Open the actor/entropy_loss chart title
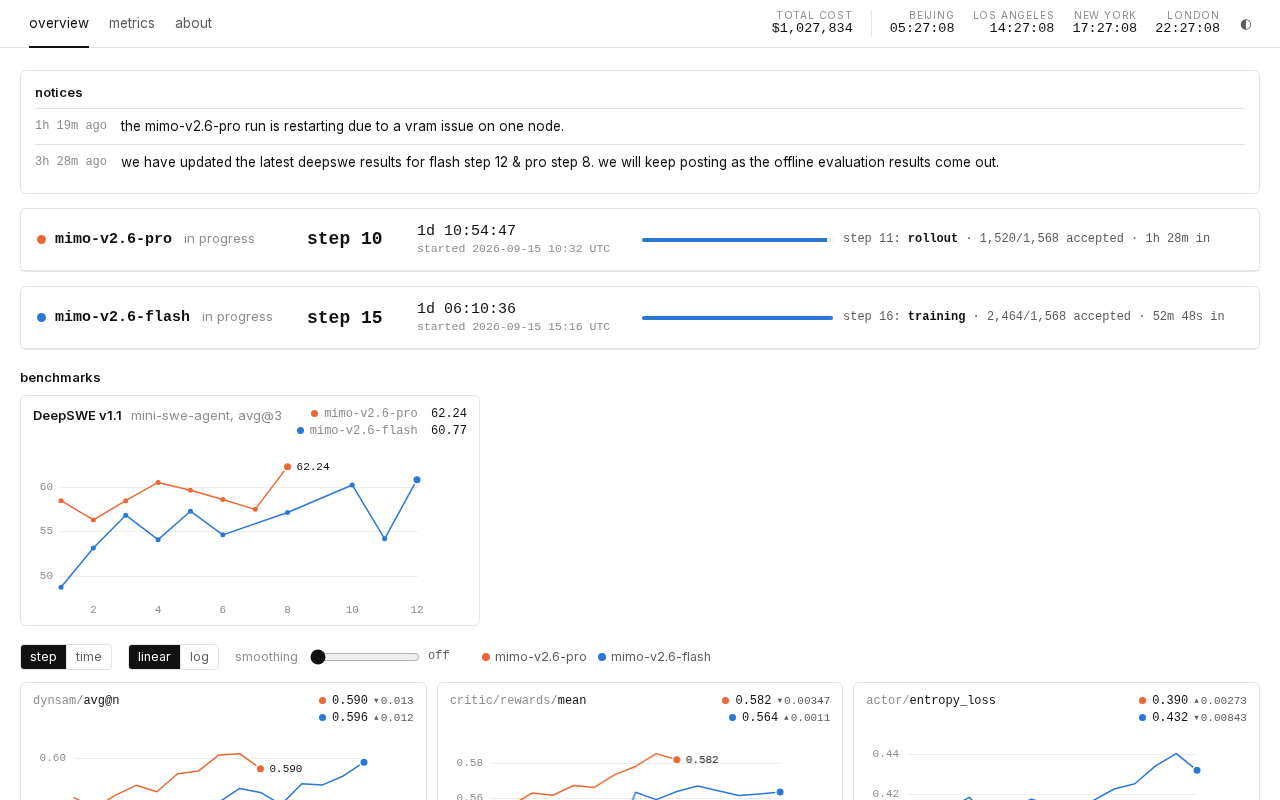1280x800 pixels. click(931, 701)
